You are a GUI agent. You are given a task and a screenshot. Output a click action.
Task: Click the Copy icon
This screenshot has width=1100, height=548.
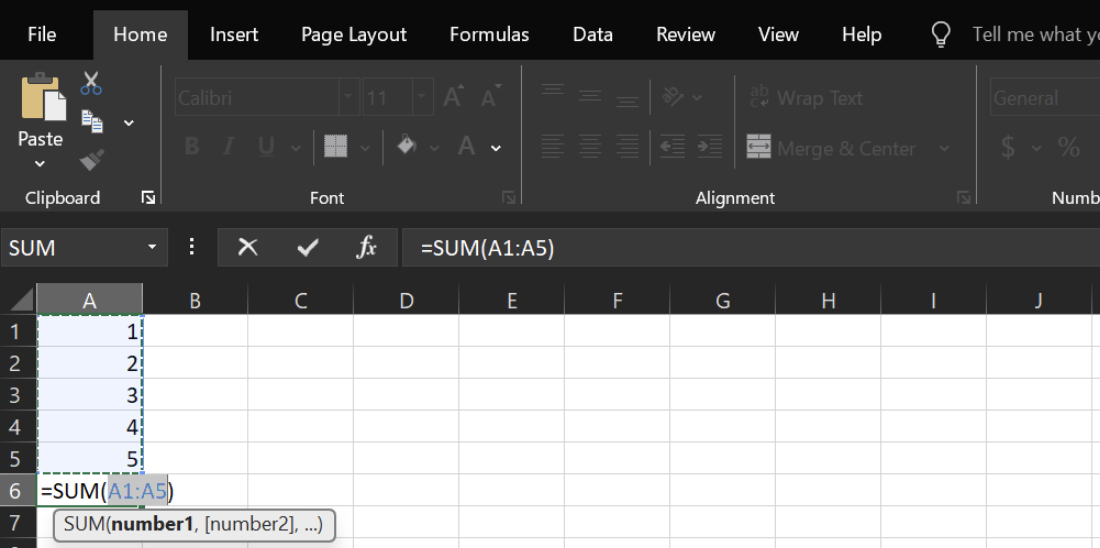pyautogui.click(x=92, y=121)
